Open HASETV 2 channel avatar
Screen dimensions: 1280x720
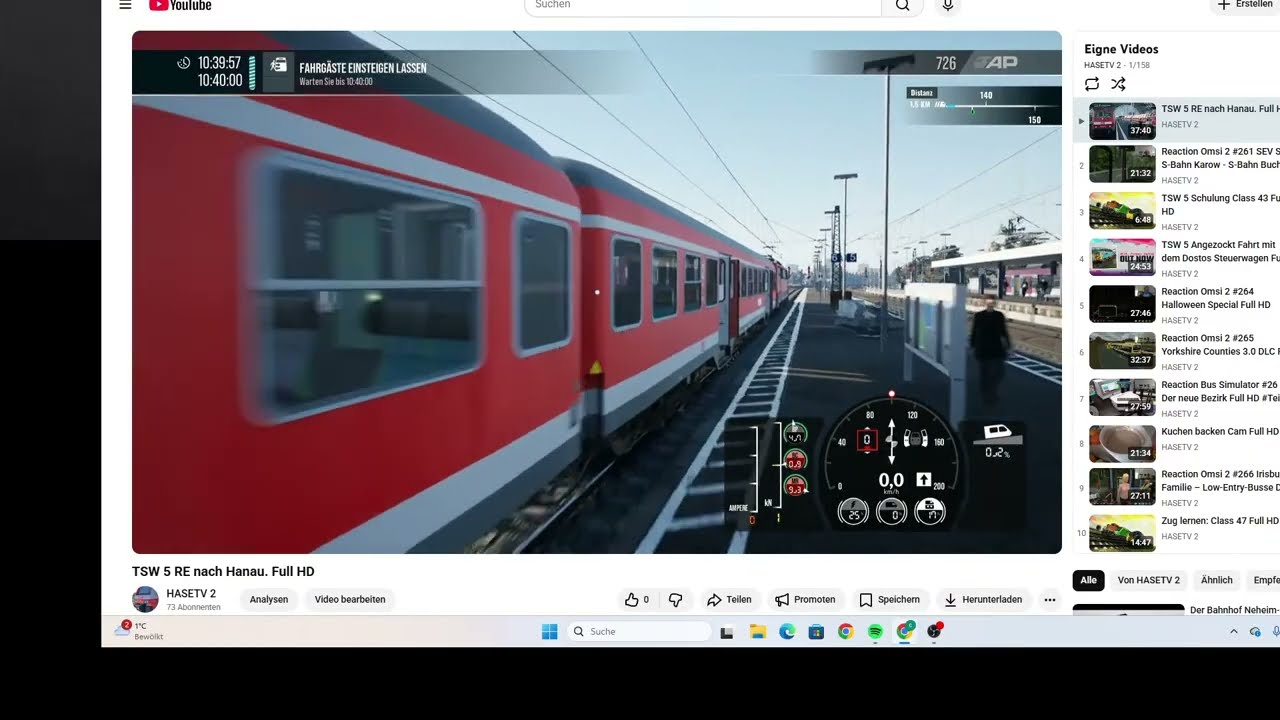tap(145, 599)
